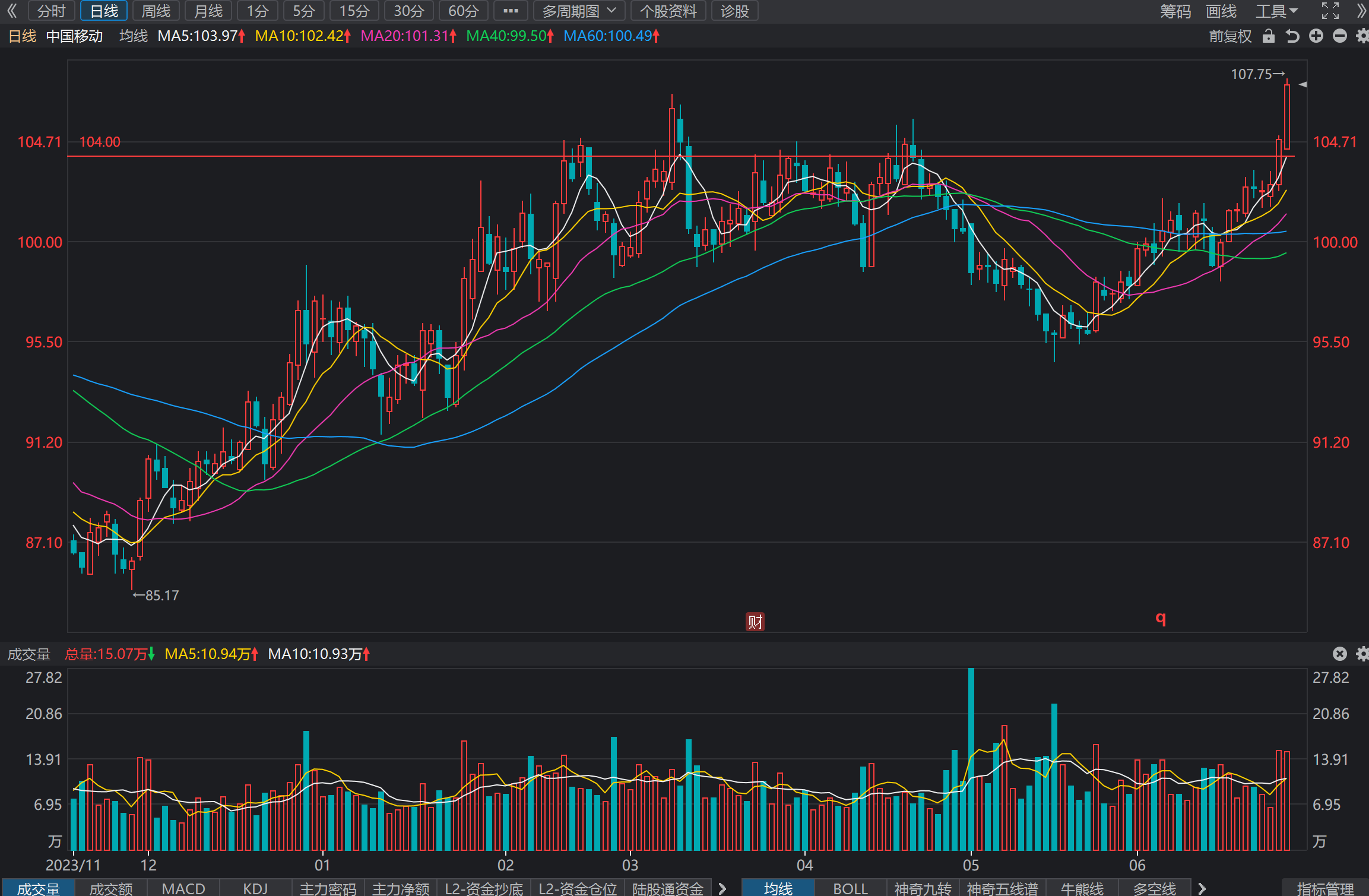Select the 均线 main indicator tab
Screen dimensions: 1369x896
(x=778, y=888)
